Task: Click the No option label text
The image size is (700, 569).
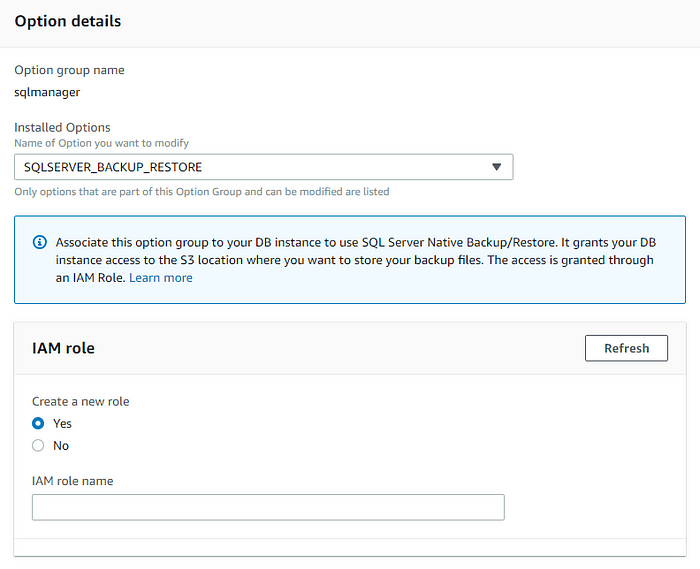Action: click(61, 446)
